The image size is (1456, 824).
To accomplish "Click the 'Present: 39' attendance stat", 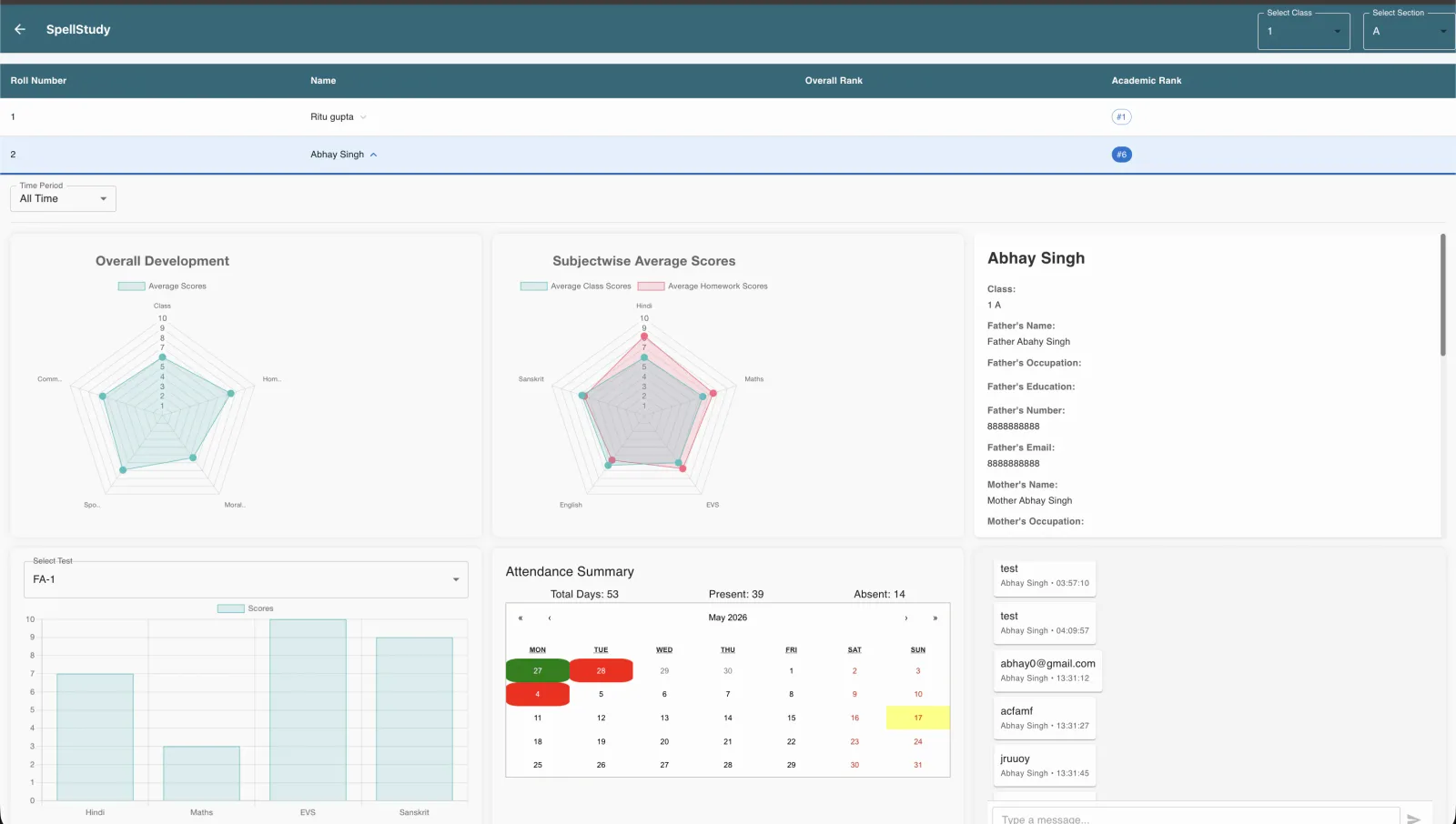I will click(736, 594).
